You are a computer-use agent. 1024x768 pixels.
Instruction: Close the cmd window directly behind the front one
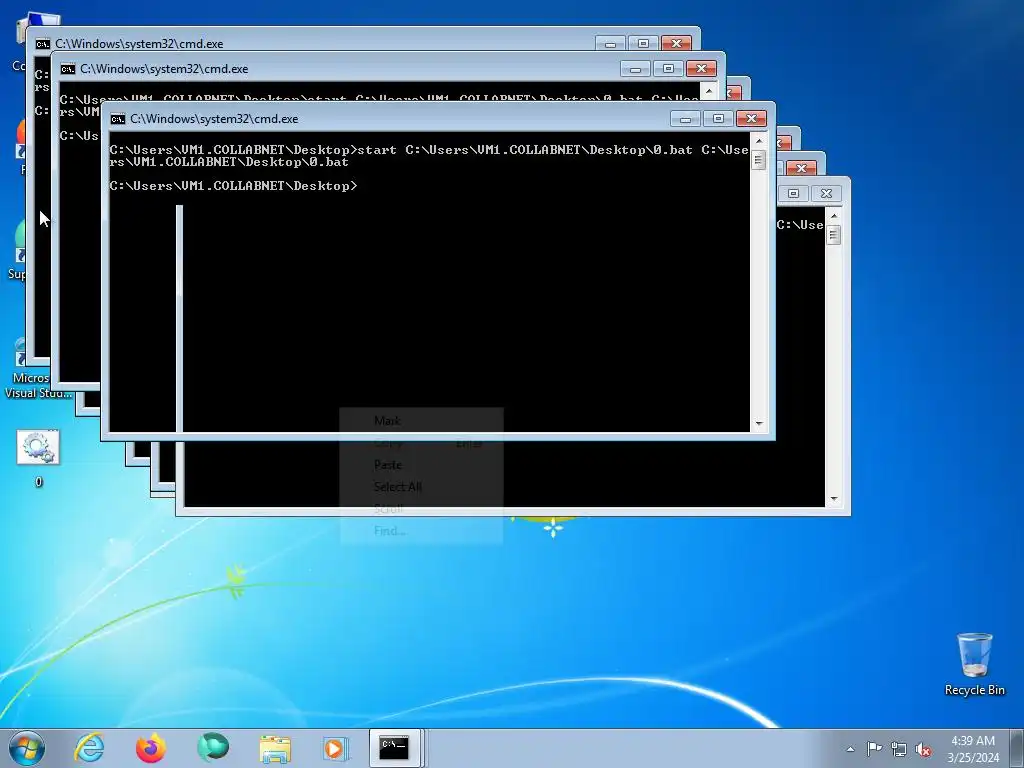coord(701,69)
